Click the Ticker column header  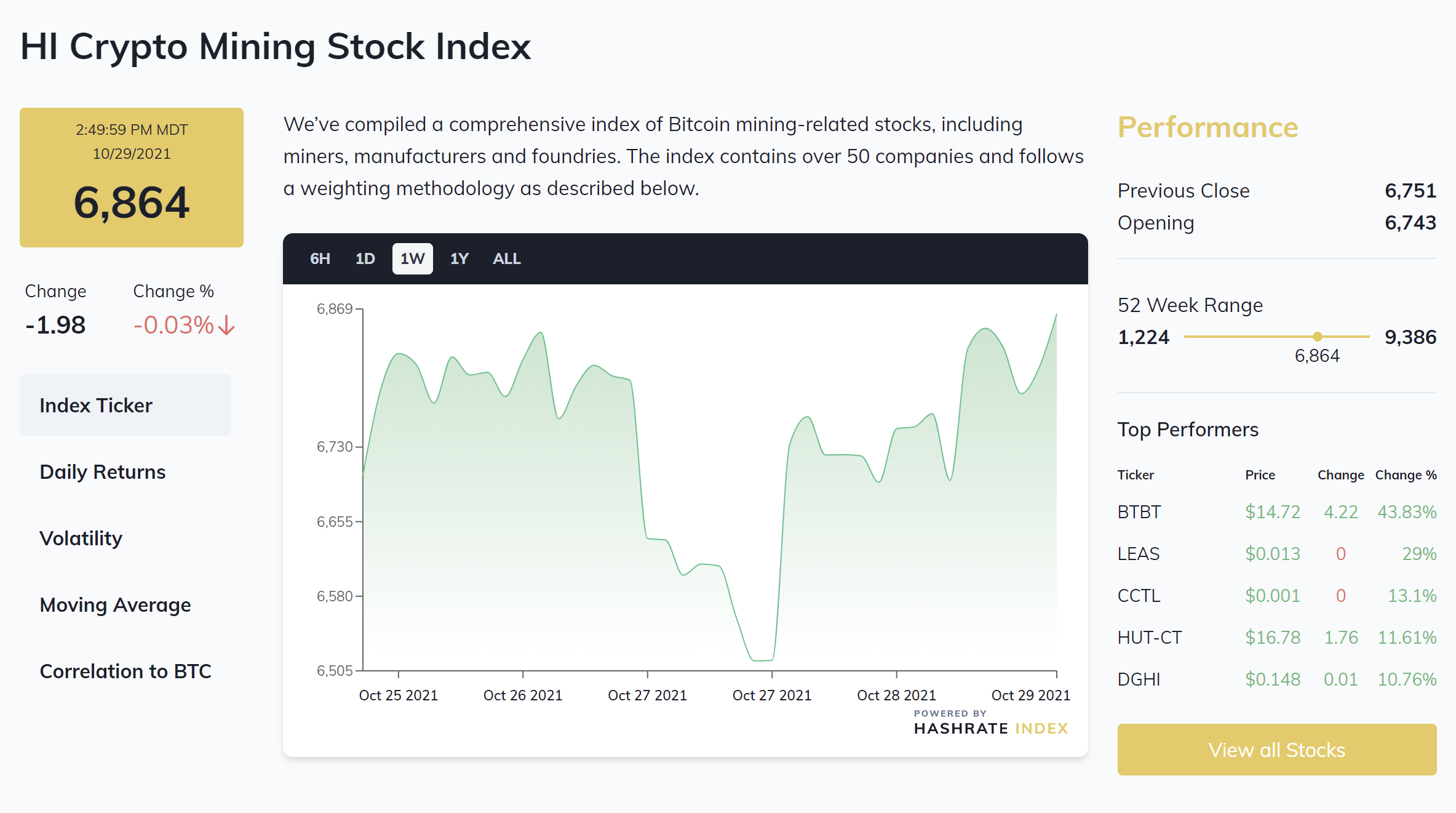coord(1136,475)
